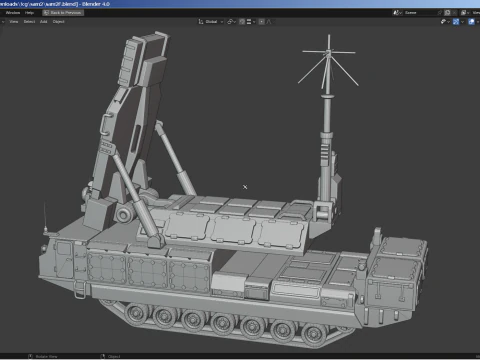Open the Global transform orientation dropdown

click(x=211, y=22)
